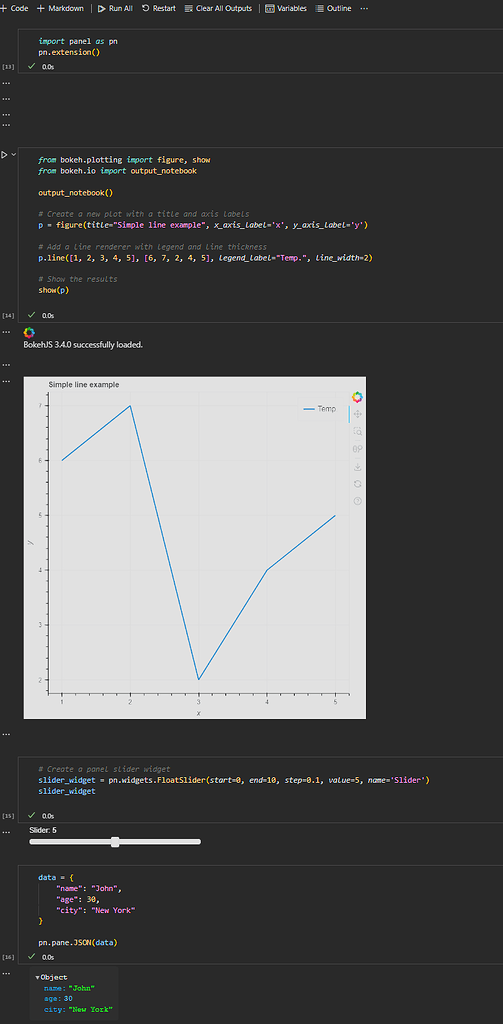Screen dimensions: 503x1024
Task: Run the bokeh plotting cell
Action: point(5,155)
